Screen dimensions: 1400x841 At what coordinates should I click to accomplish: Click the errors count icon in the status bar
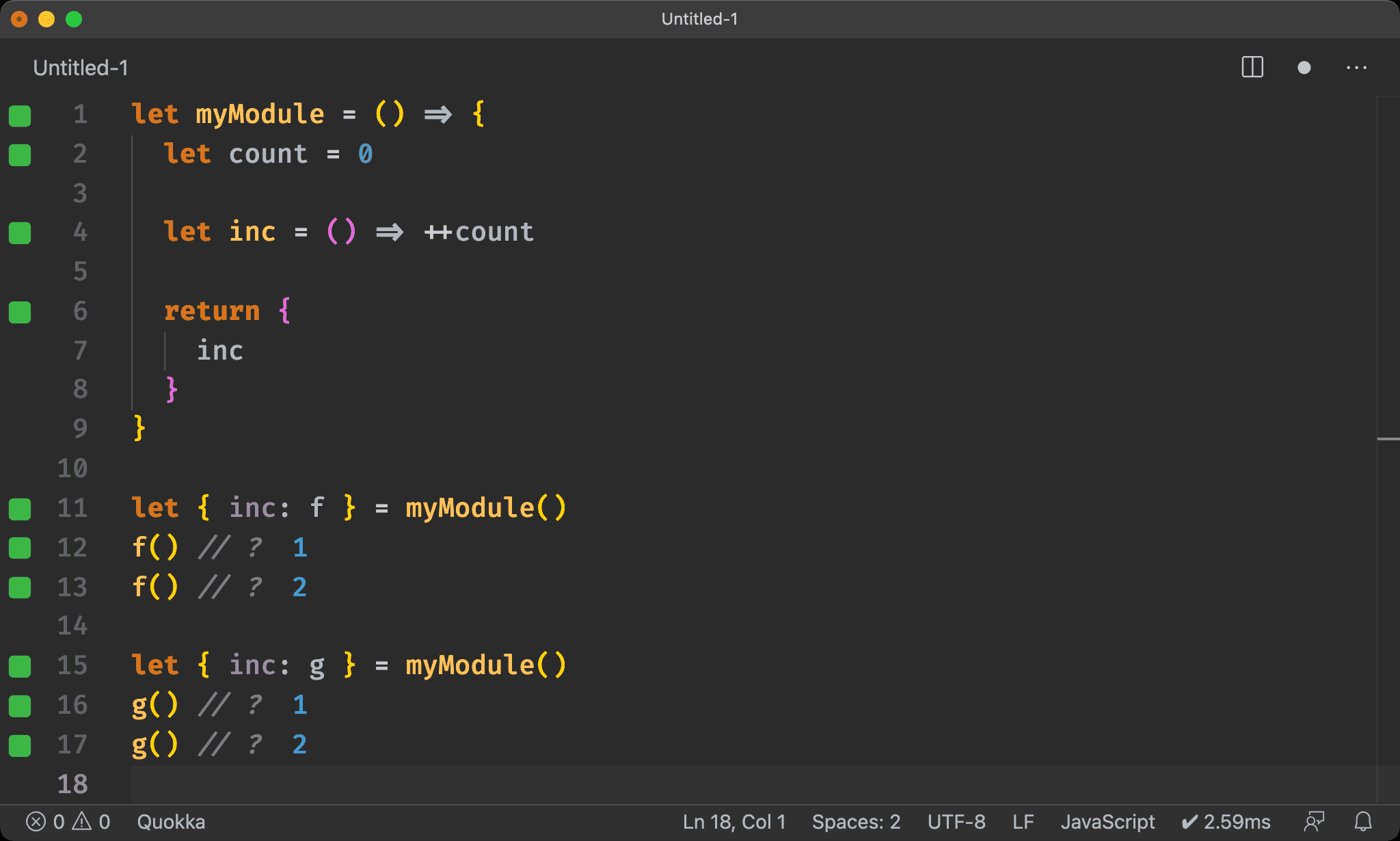36,821
